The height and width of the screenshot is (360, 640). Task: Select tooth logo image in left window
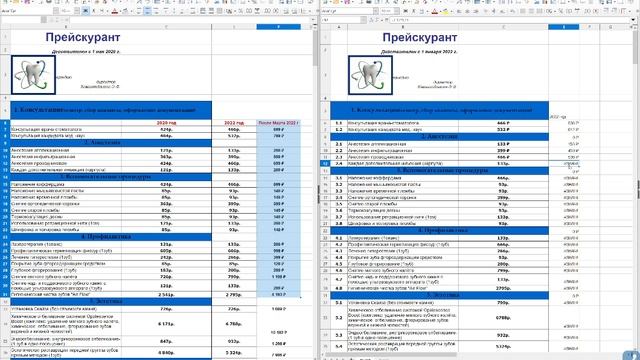point(33,75)
